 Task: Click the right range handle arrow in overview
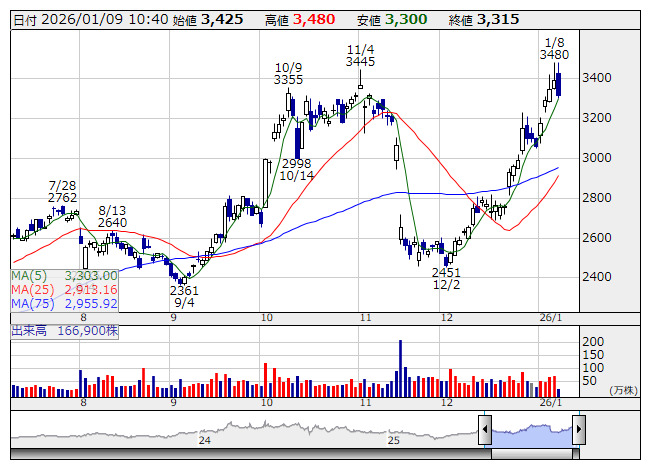point(578,431)
